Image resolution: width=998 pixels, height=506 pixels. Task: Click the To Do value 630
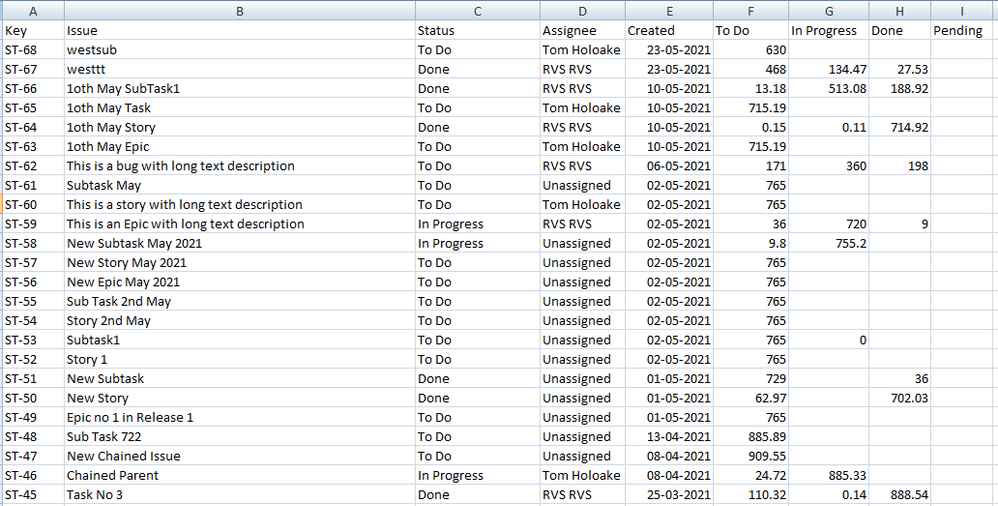pyautogui.click(x=751, y=50)
